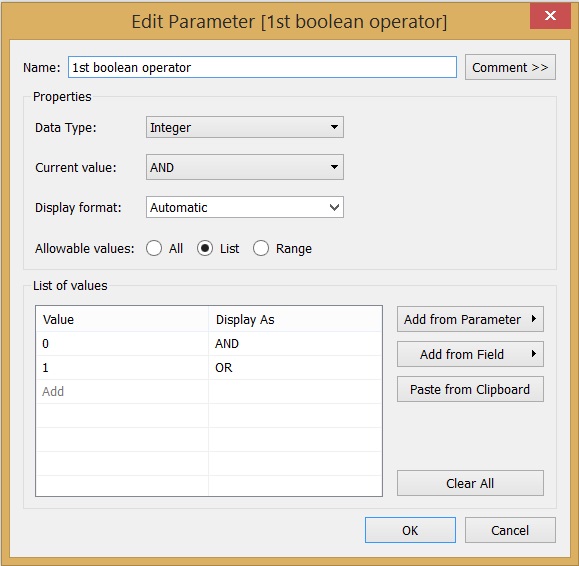Close the Edit Parameter dialog with X

tap(550, 16)
